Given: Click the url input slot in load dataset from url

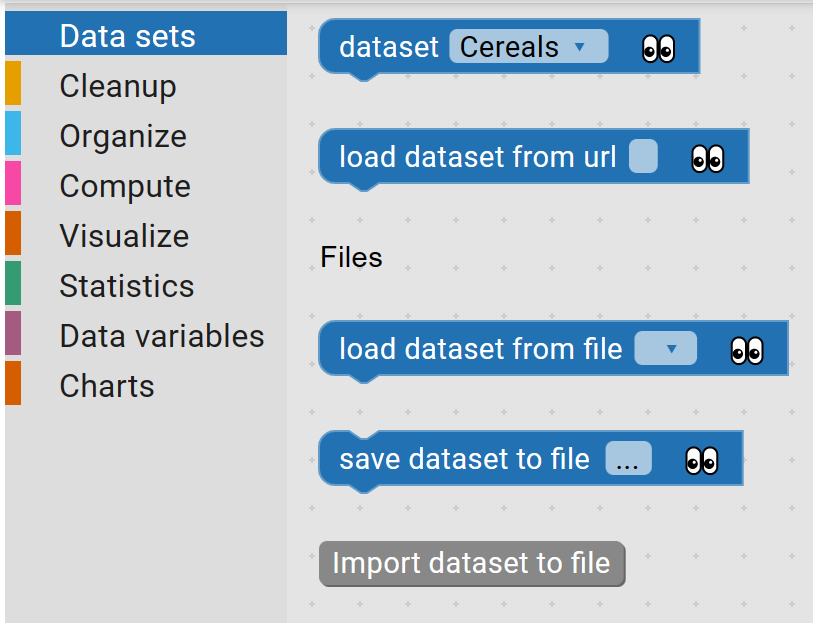Looking at the screenshot, I should (641, 156).
